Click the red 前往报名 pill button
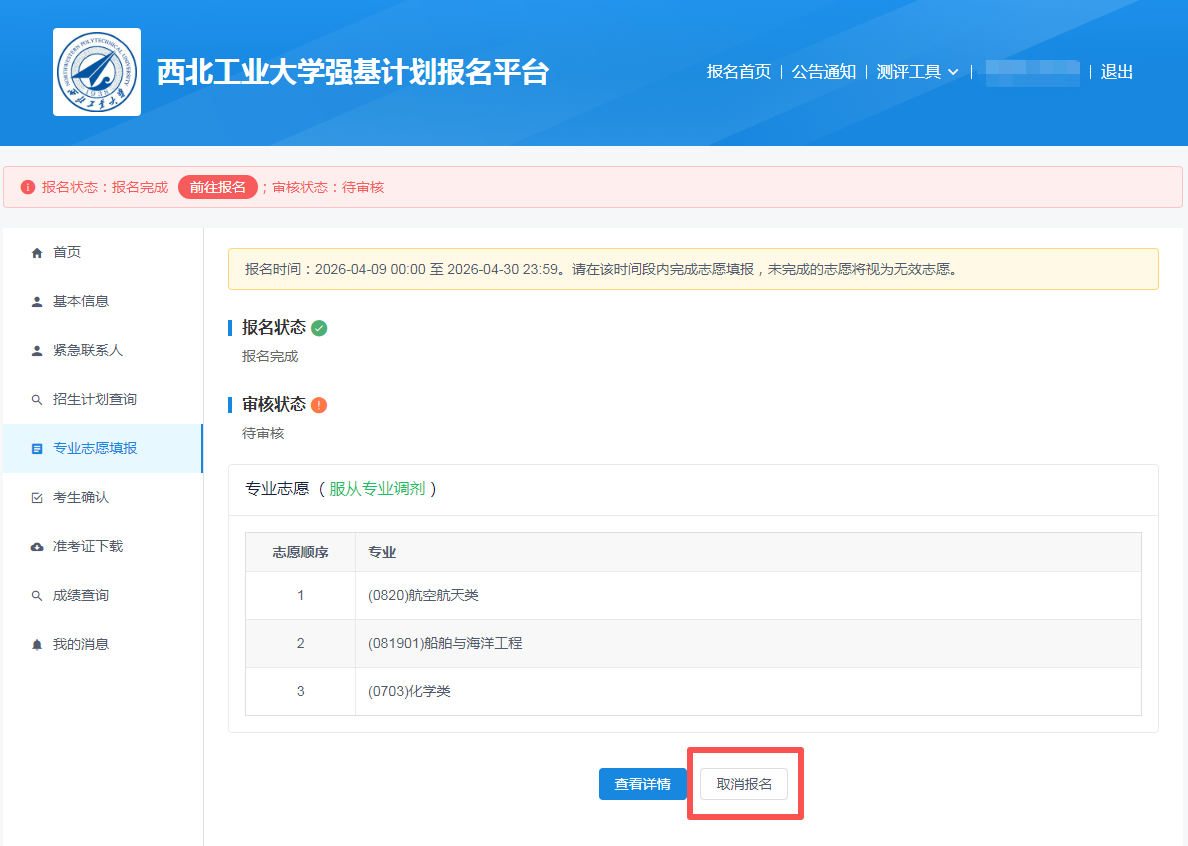Screen dimensions: 1188x846 point(217,187)
